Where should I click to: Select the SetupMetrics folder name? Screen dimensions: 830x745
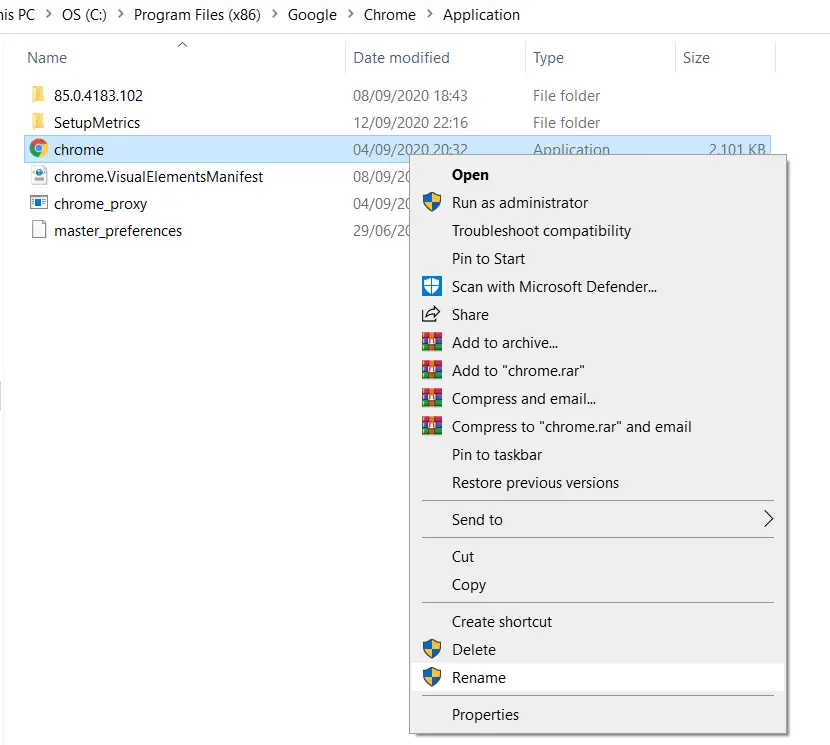pos(97,123)
